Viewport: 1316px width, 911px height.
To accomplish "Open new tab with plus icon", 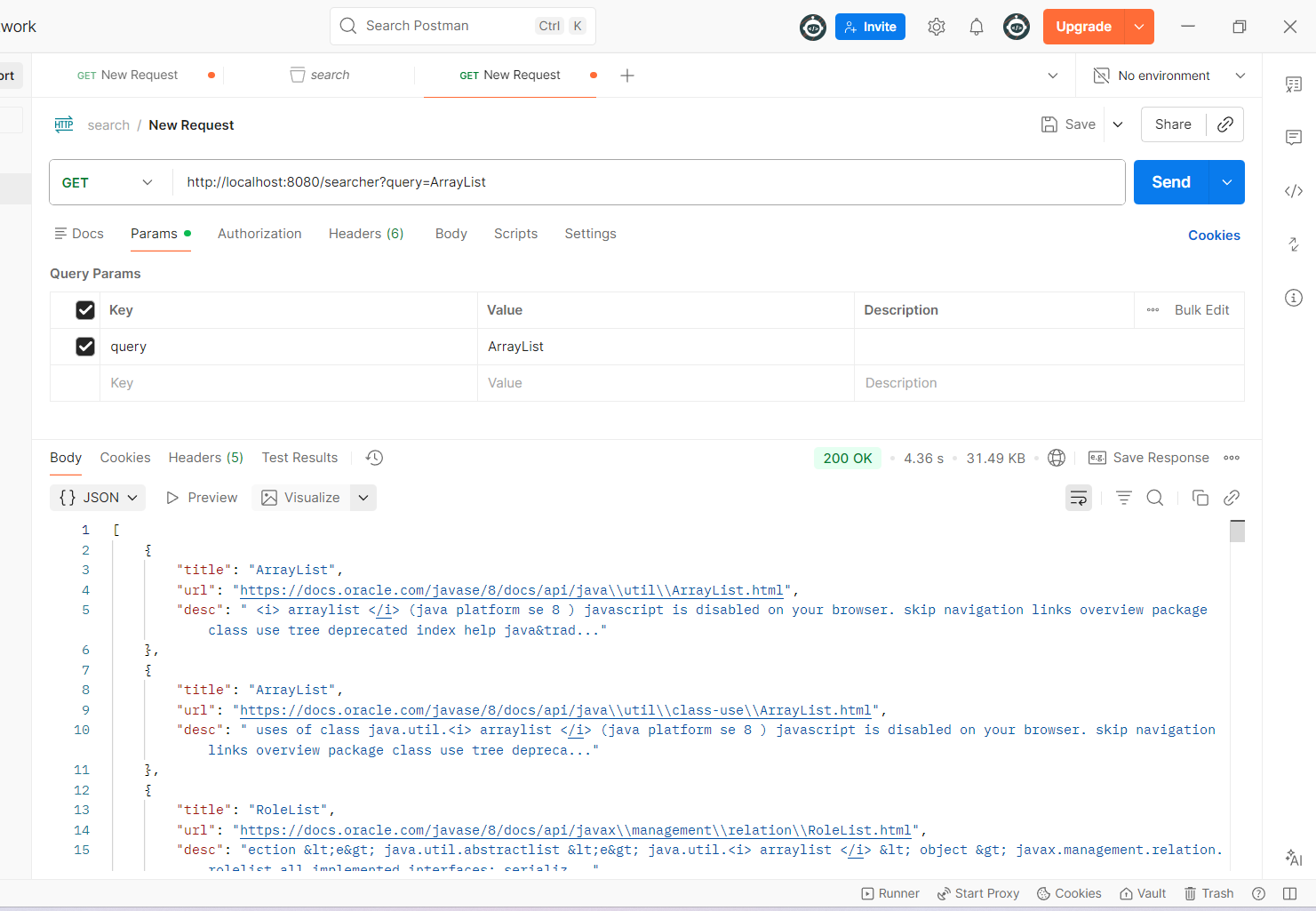I will [627, 76].
